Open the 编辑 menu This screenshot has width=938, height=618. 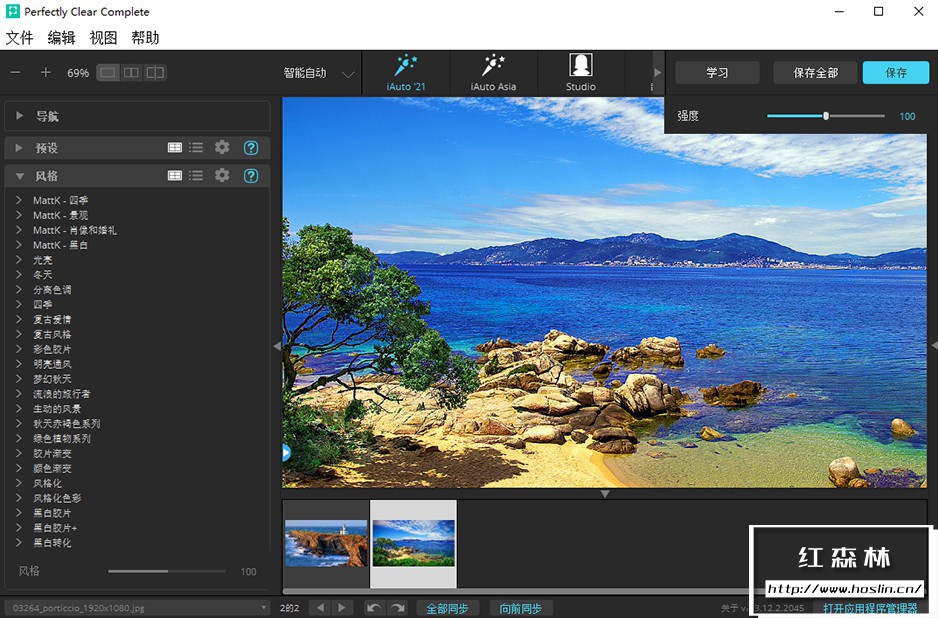tap(61, 38)
